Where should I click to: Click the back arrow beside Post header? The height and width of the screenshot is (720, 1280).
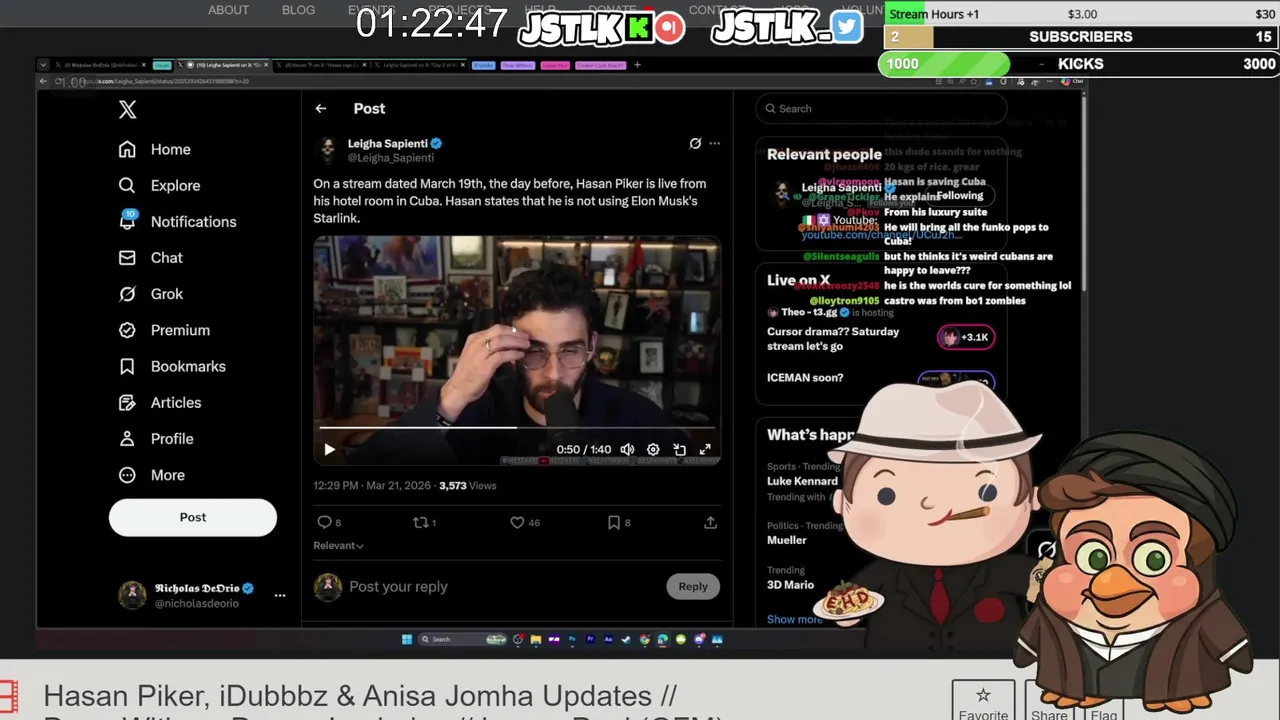tap(320, 108)
